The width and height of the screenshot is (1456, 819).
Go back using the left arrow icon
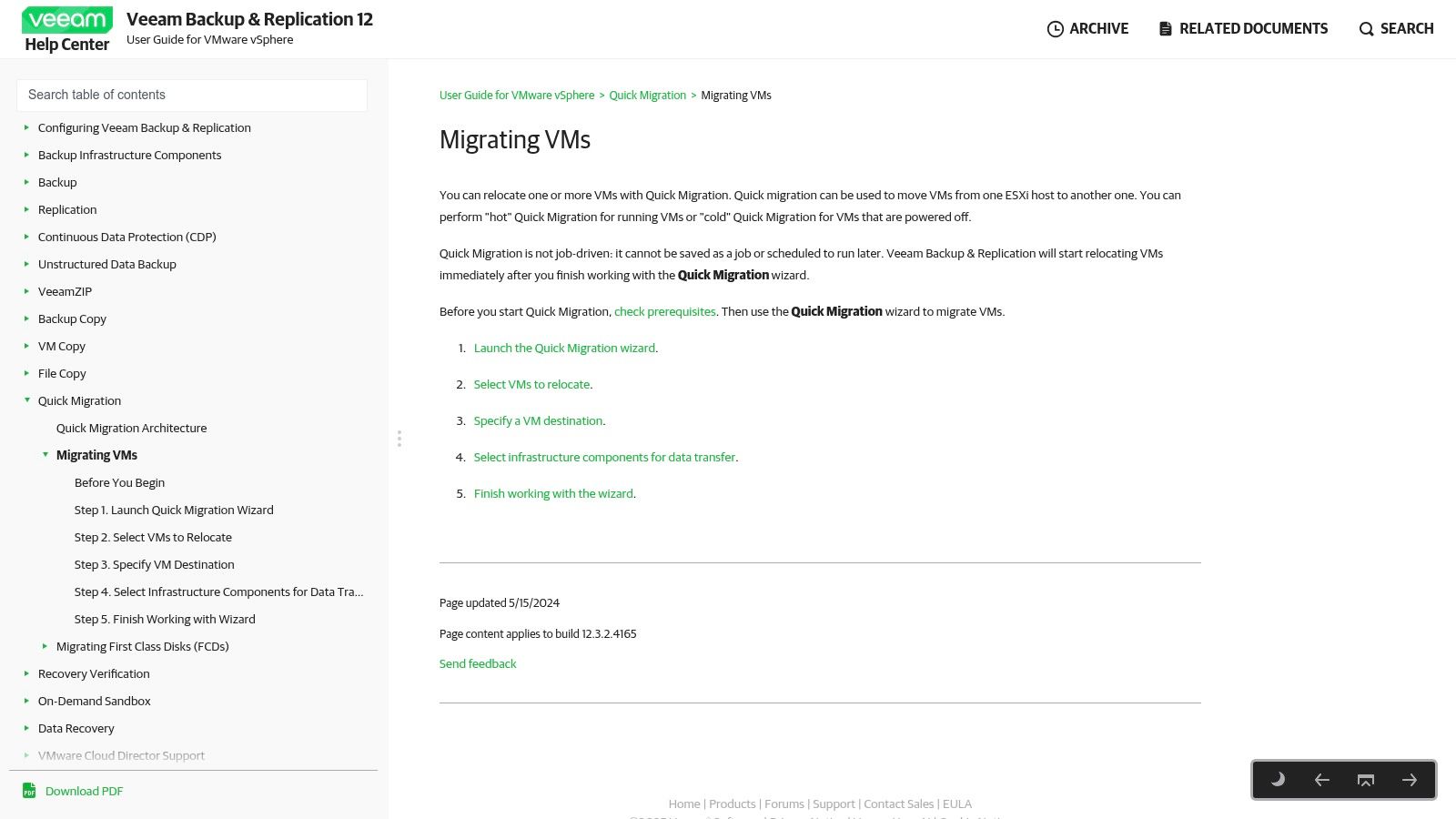(1321, 780)
